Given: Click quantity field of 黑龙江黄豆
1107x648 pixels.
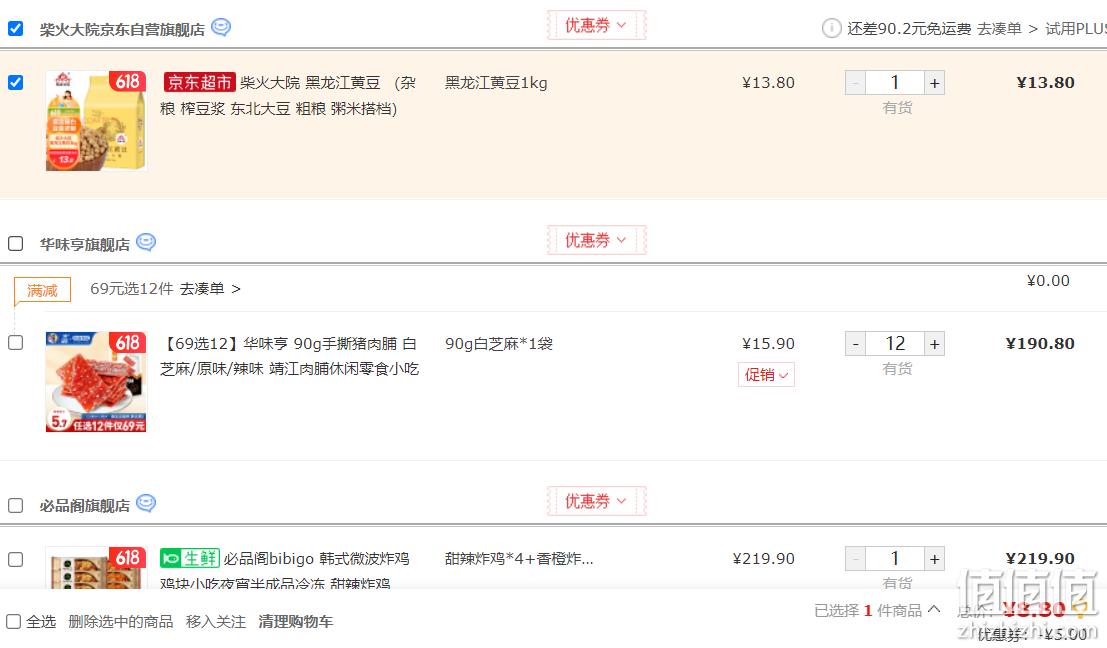Looking at the screenshot, I should [x=894, y=83].
